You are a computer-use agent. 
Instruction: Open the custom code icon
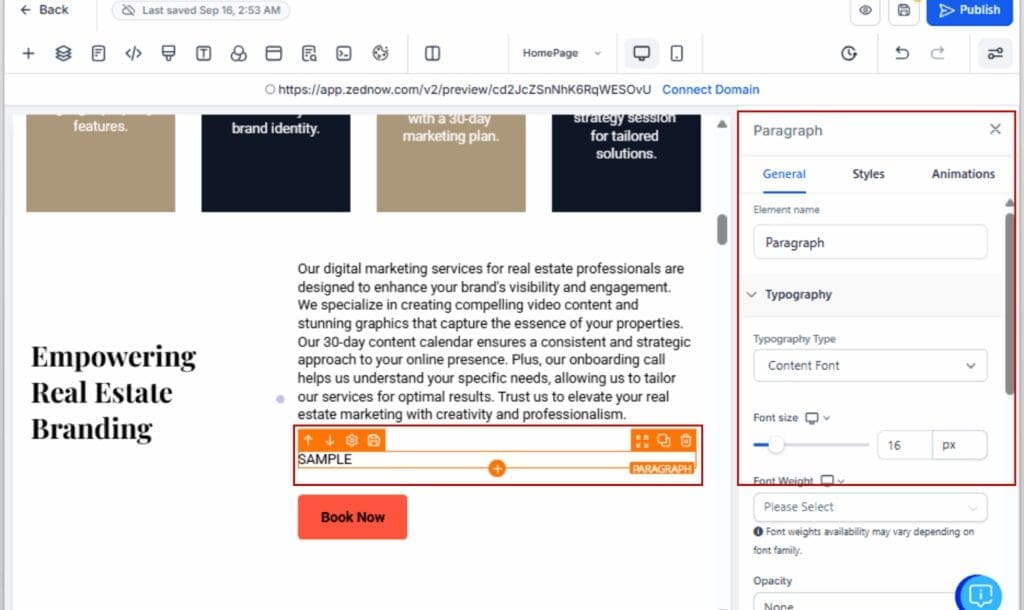click(x=133, y=54)
